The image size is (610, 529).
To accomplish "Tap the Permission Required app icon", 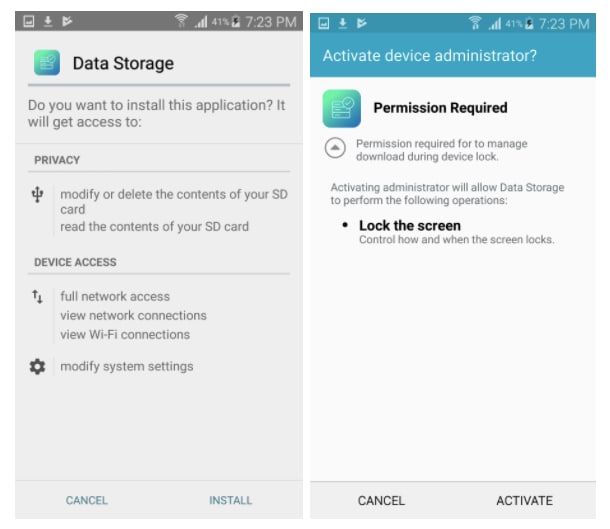I will point(341,108).
